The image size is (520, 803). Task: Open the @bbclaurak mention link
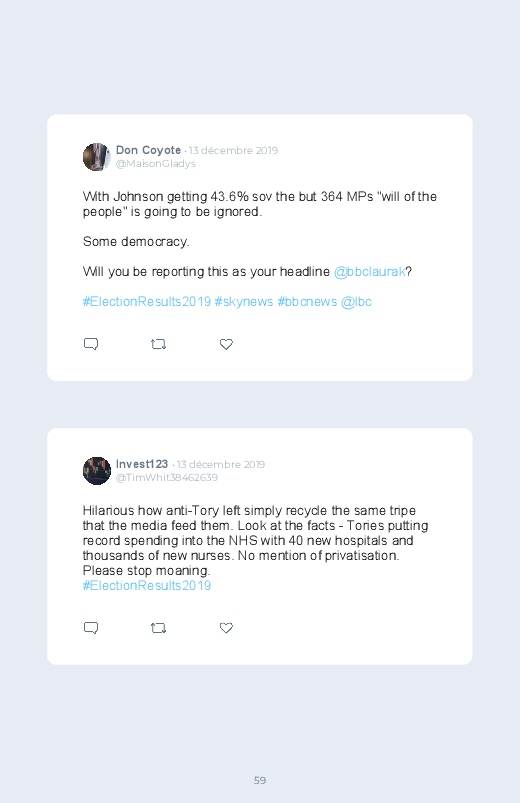click(x=369, y=271)
